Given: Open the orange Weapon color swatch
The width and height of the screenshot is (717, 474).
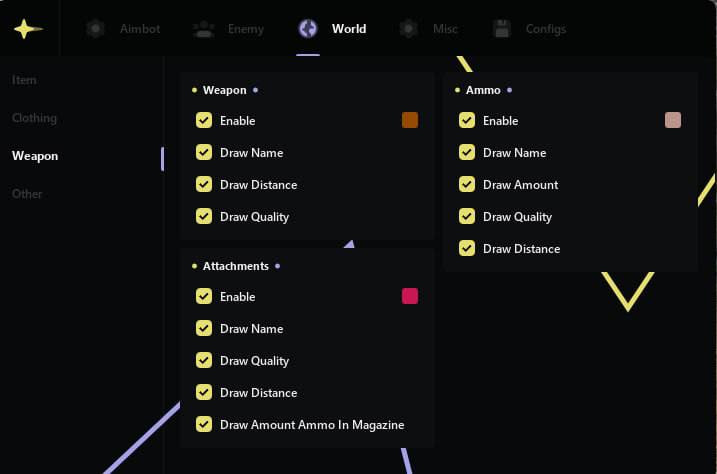Looking at the screenshot, I should click(x=410, y=121).
